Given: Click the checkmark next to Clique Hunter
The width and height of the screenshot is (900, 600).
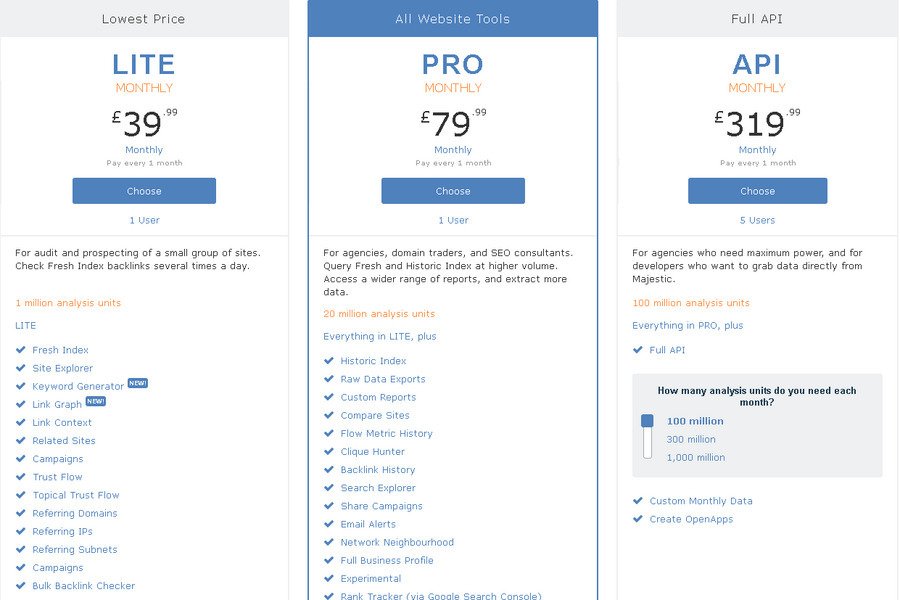Looking at the screenshot, I should click(x=329, y=452).
